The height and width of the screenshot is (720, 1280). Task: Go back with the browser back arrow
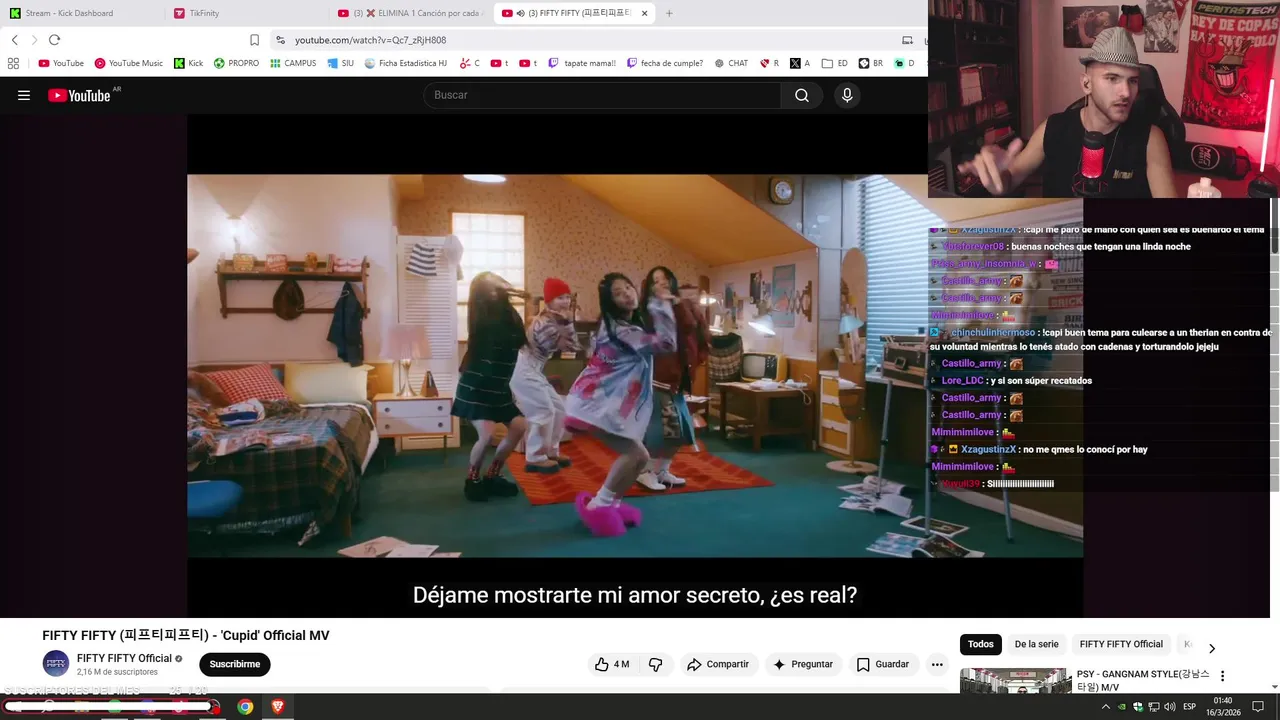coord(15,40)
